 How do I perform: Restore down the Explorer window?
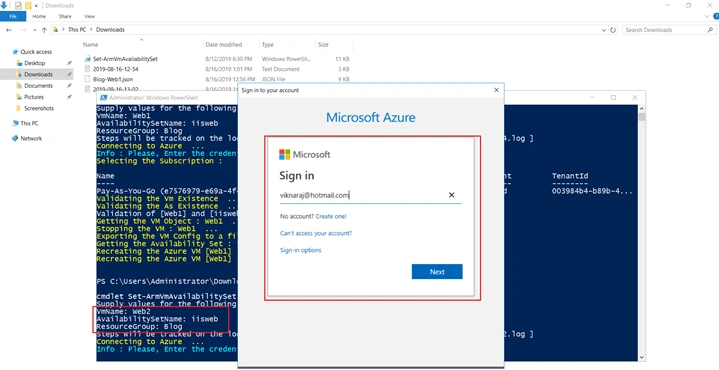688,6
